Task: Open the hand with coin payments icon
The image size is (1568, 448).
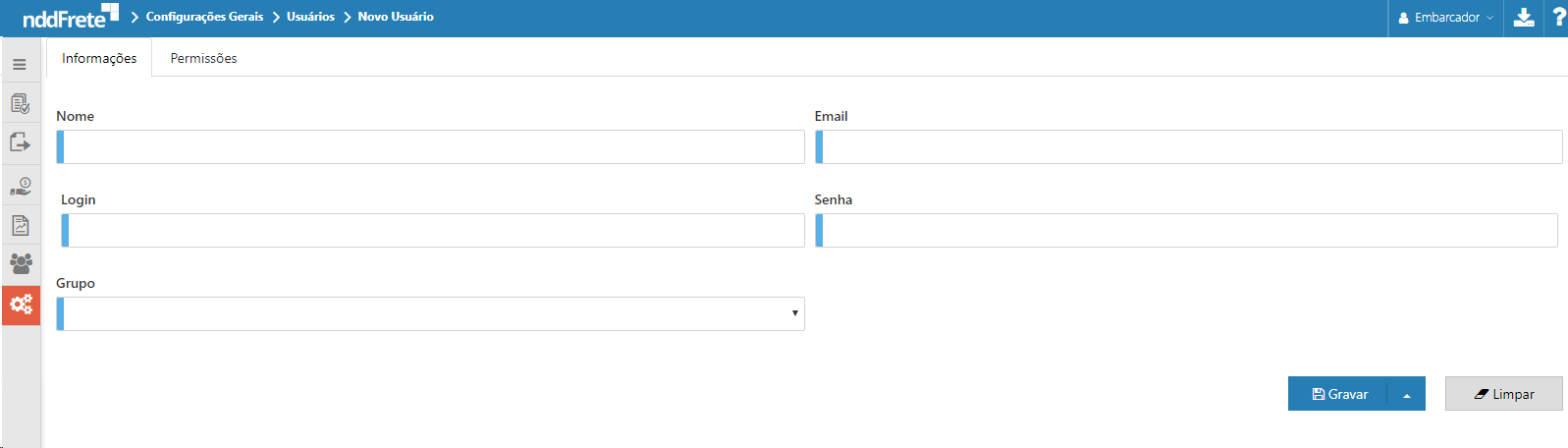Action: pos(20,186)
